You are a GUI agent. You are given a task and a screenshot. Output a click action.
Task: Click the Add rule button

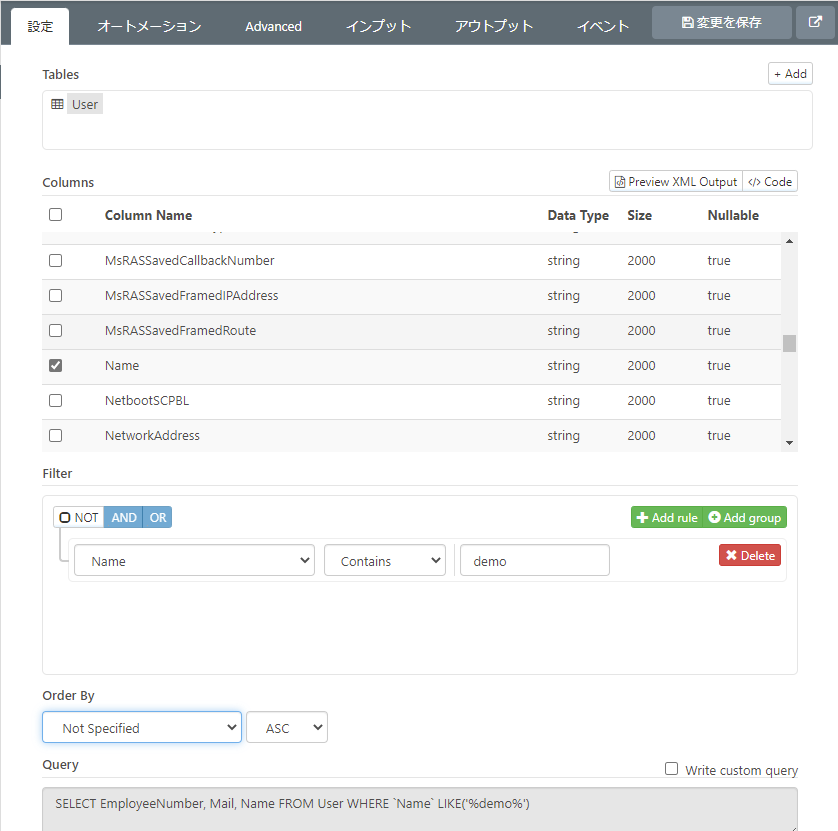tap(667, 517)
